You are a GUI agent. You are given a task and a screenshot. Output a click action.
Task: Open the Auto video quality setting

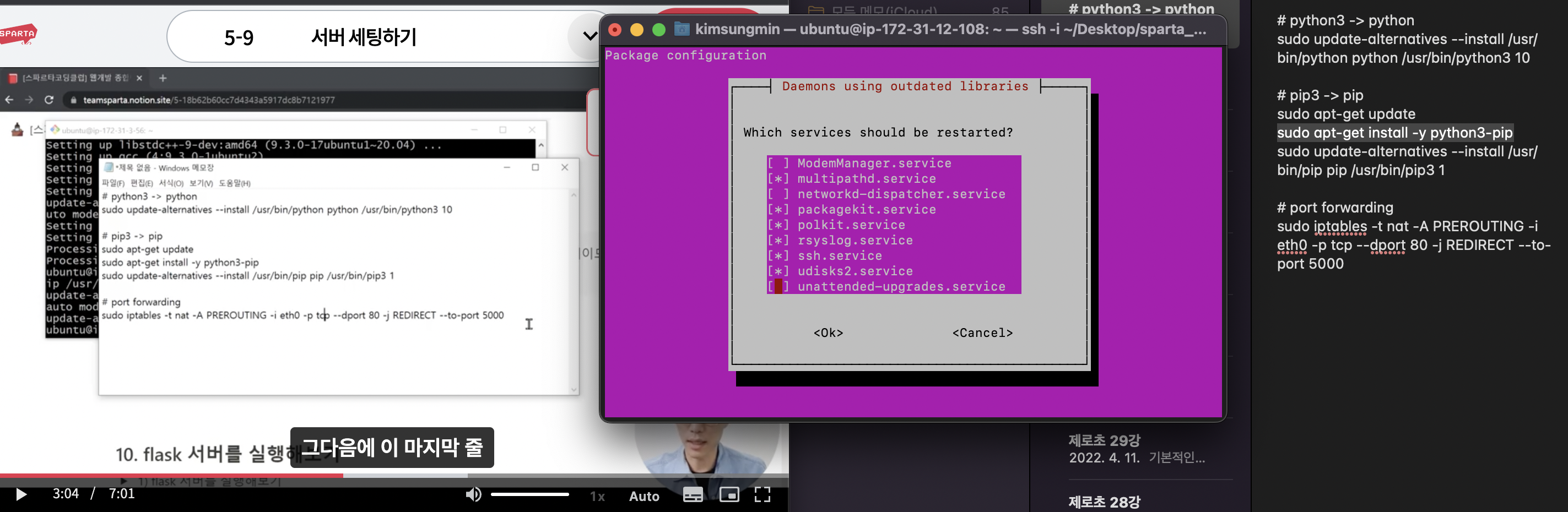pyautogui.click(x=644, y=496)
